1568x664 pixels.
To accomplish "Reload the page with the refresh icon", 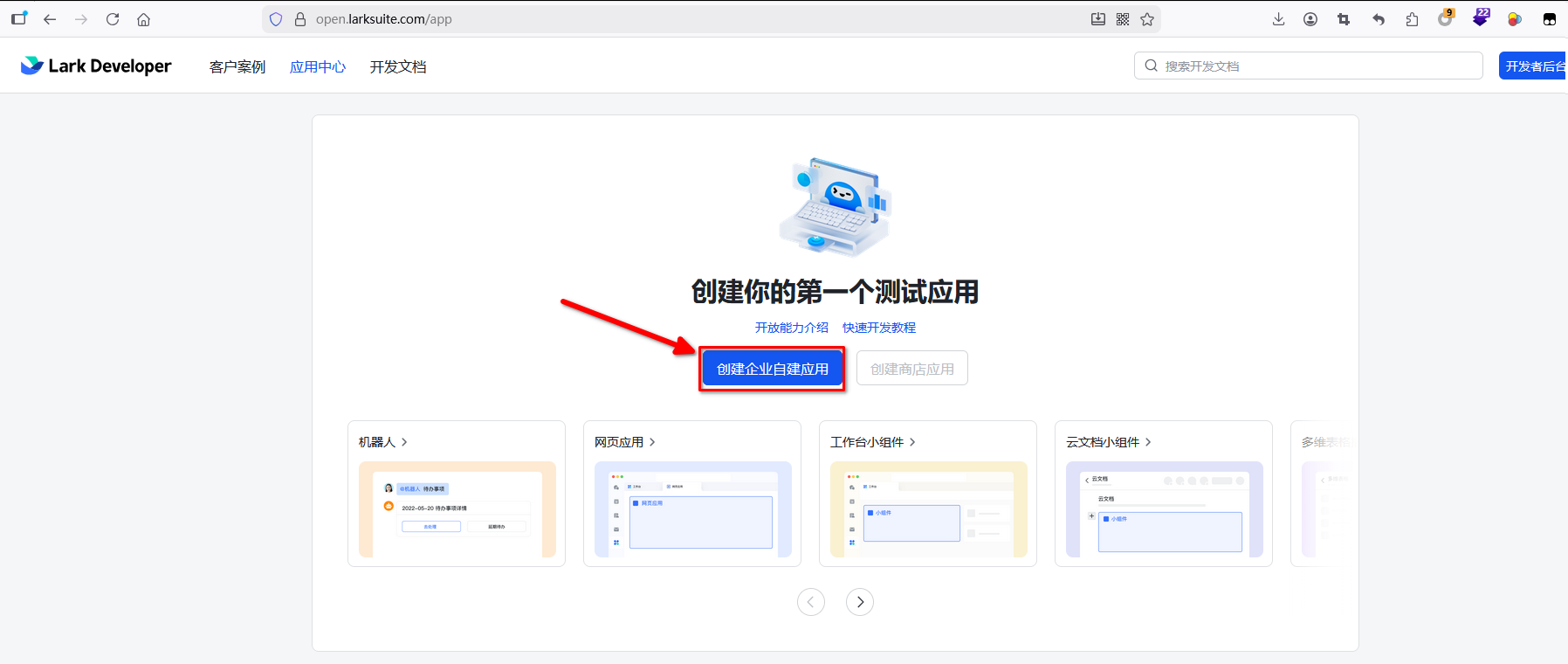I will 113,19.
